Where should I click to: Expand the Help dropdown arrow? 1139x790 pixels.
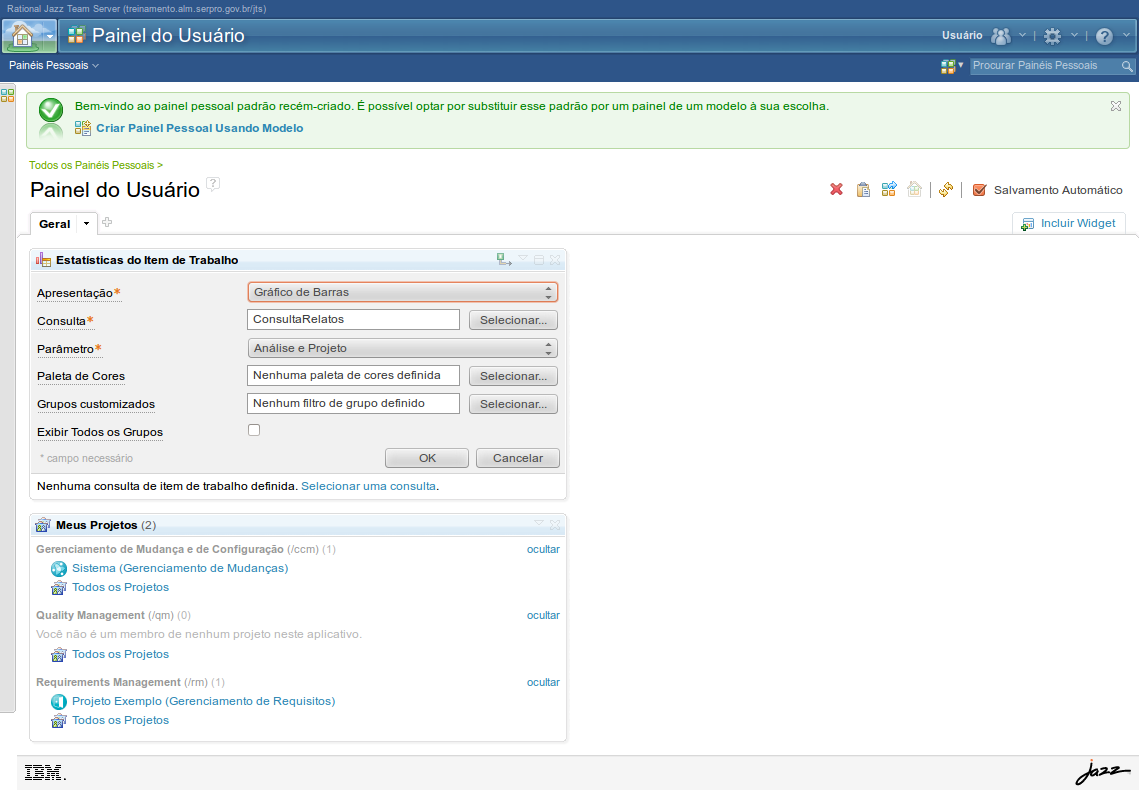(x=1127, y=35)
